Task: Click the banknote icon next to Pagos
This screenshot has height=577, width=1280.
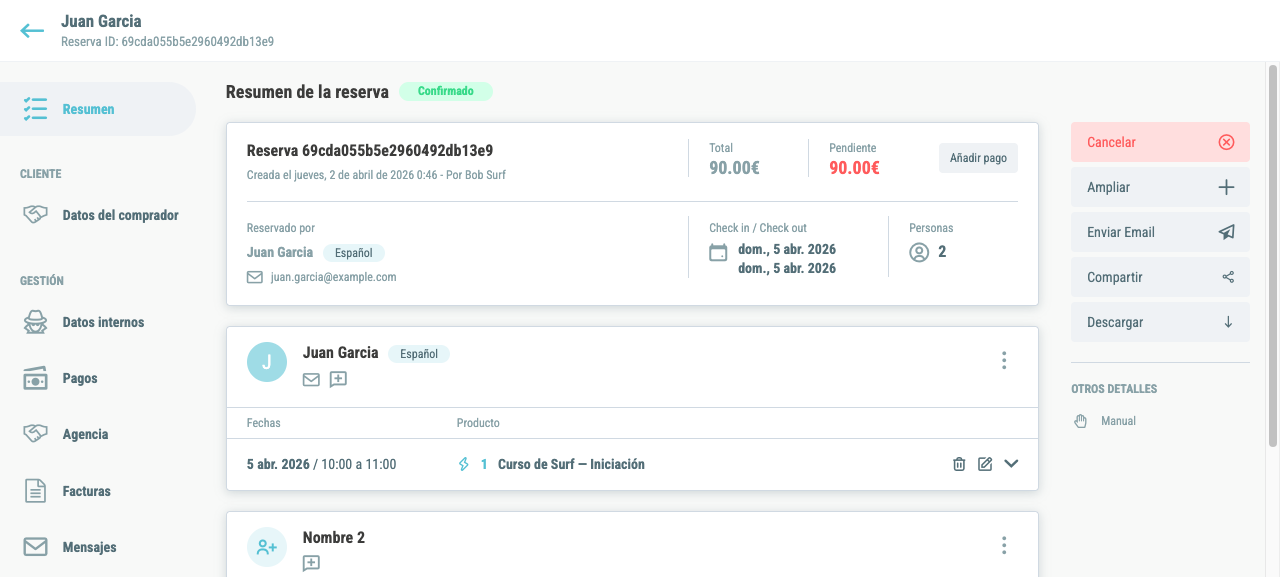Action: point(36,378)
